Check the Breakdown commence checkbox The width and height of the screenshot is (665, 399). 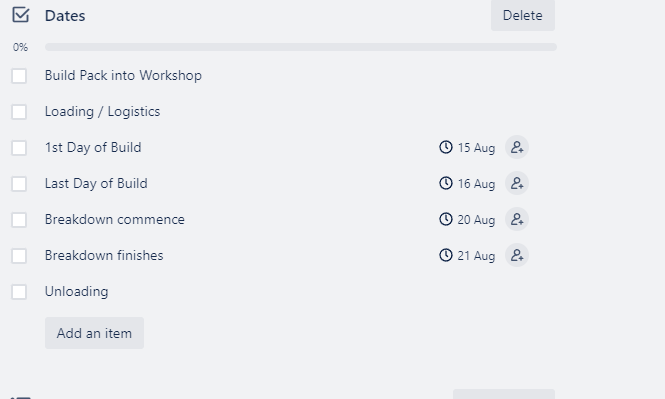19,220
